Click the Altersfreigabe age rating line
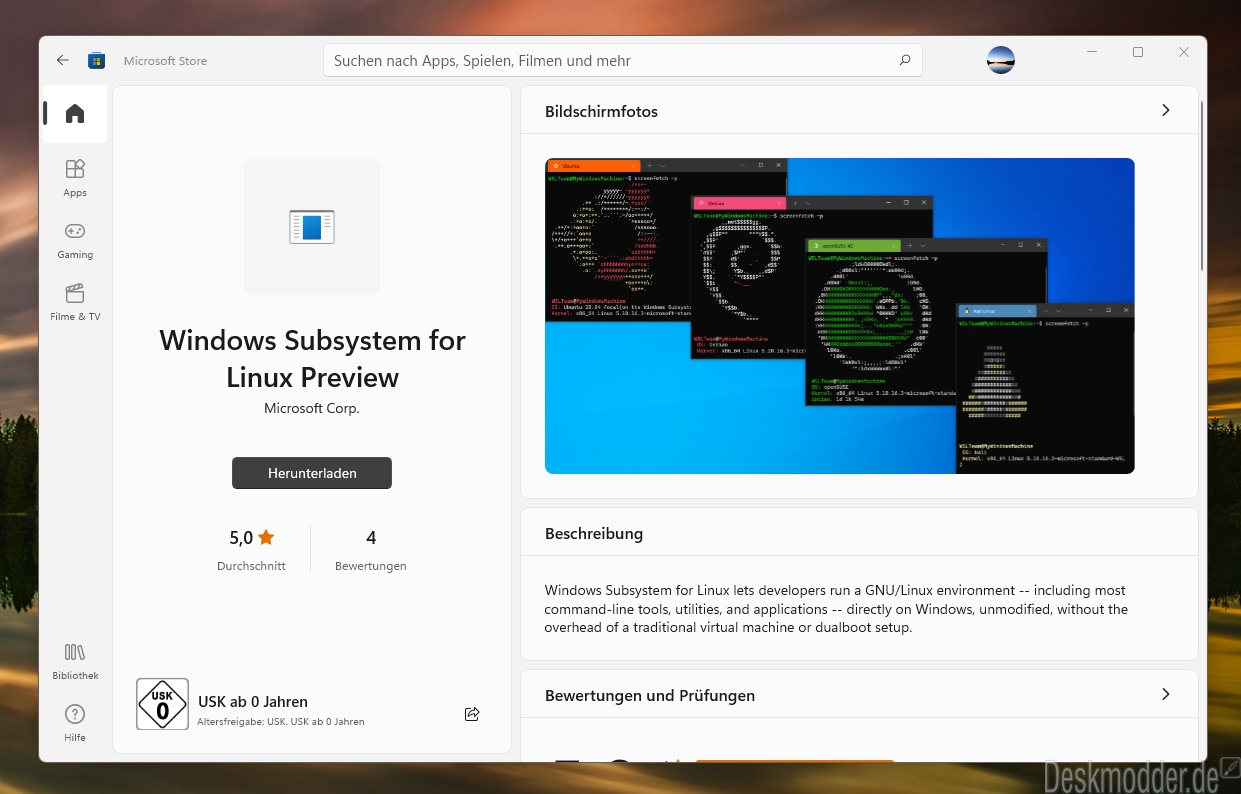This screenshot has width=1241, height=794. [x=281, y=721]
